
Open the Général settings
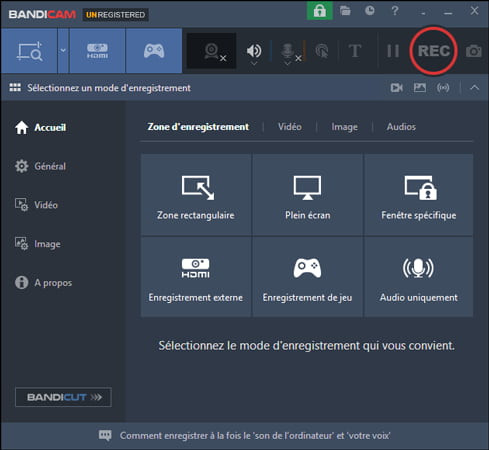tap(40, 166)
